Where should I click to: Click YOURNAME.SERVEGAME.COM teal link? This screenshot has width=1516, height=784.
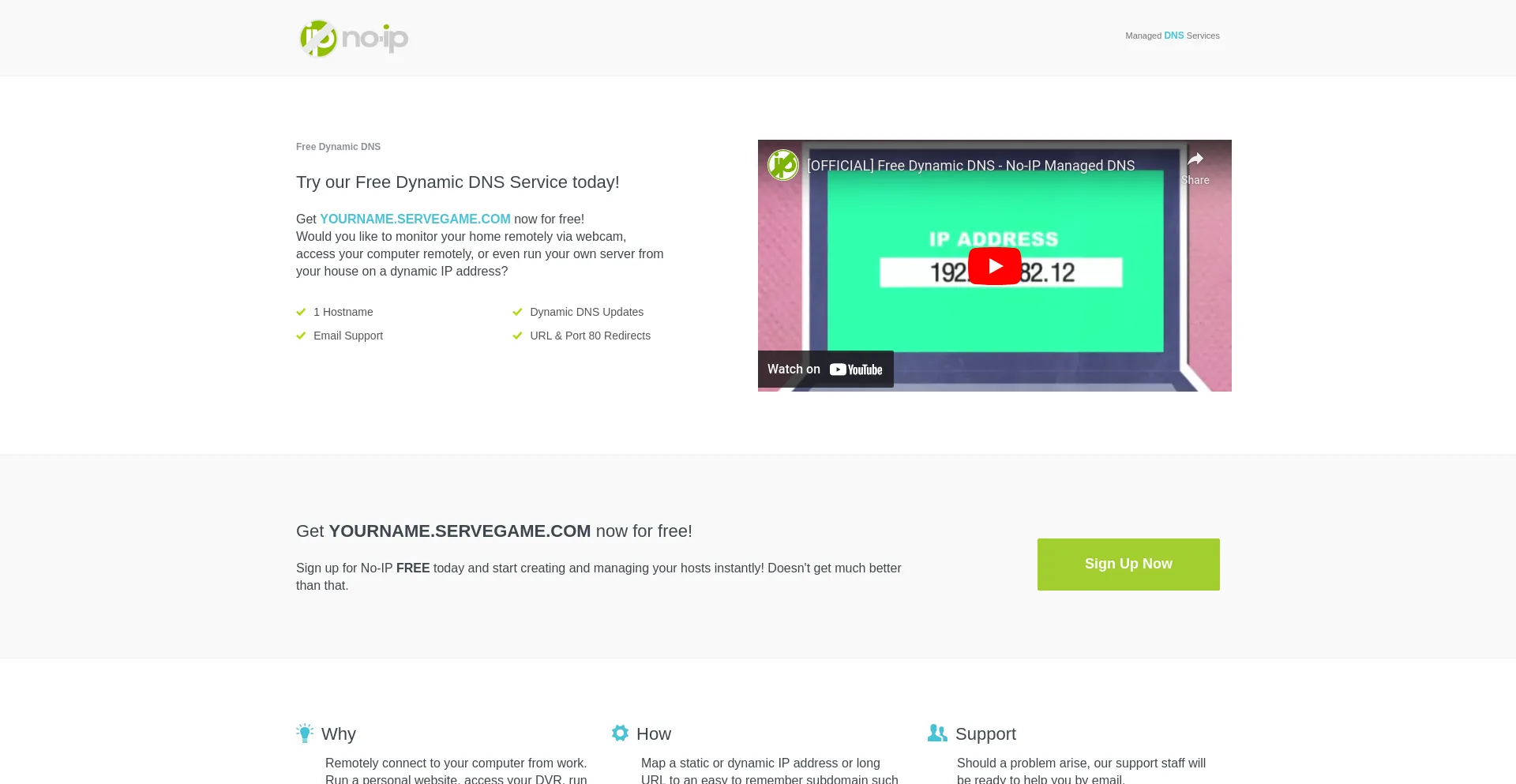[x=415, y=219]
